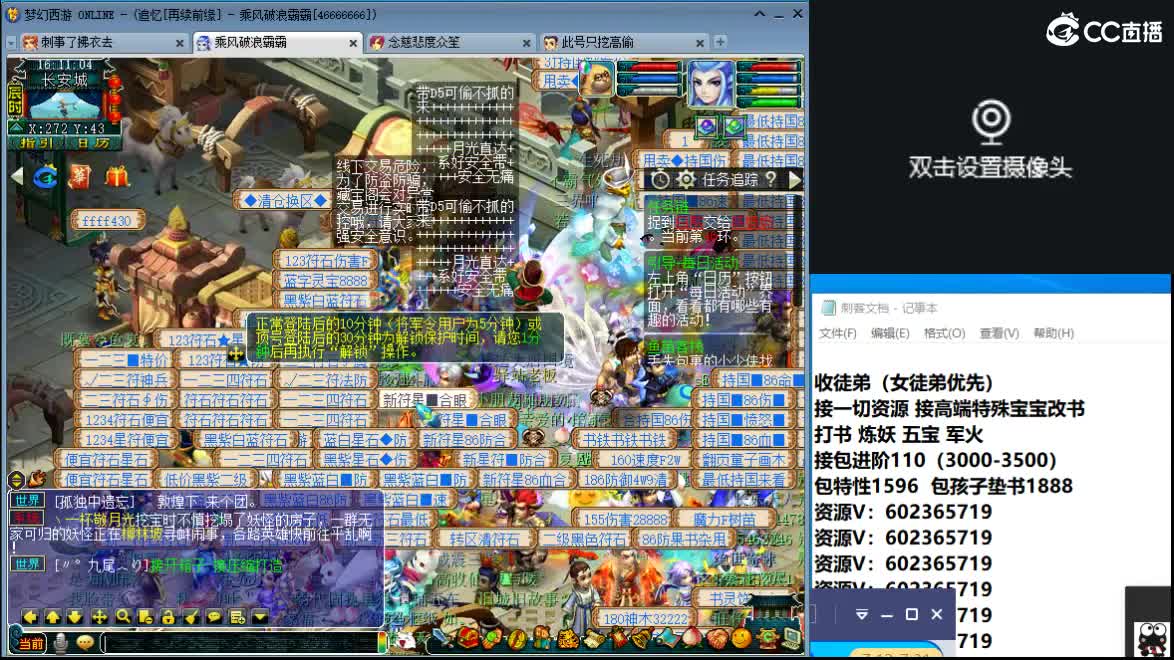Click the pet portrait at top

[597, 80]
